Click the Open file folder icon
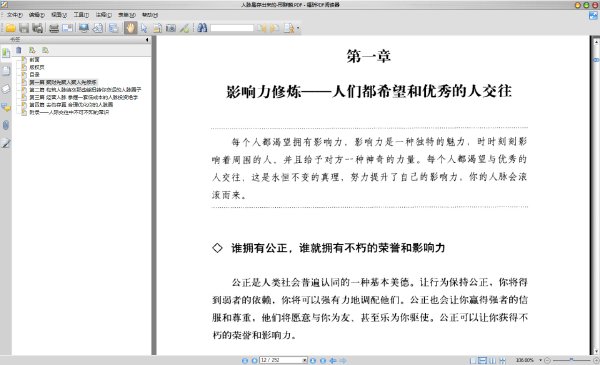 click(x=10, y=28)
